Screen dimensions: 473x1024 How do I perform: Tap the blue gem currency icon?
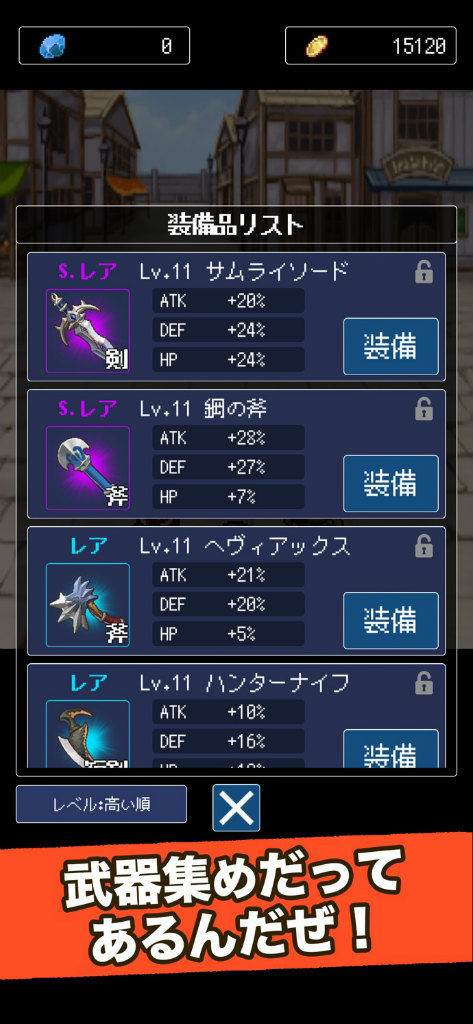tap(52, 46)
